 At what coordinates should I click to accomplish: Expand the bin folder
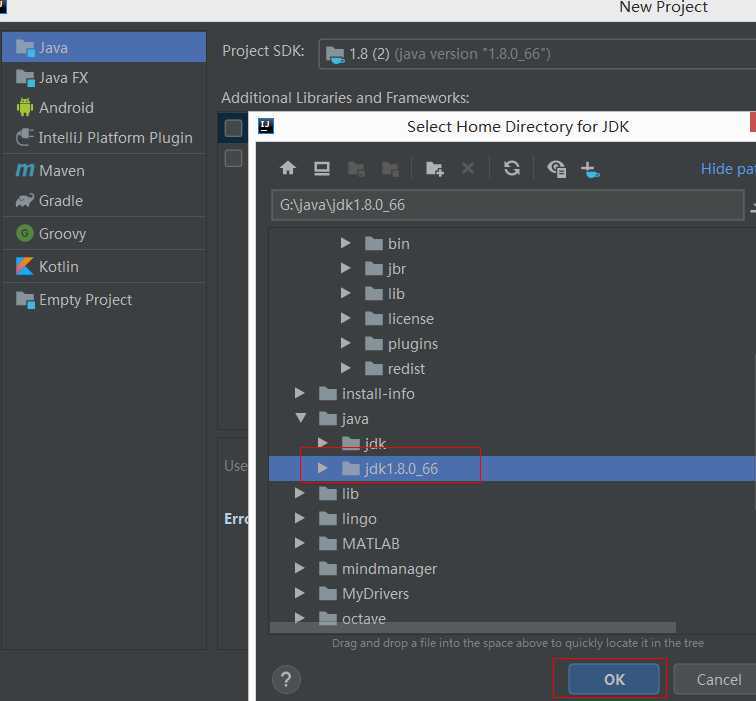tap(345, 243)
